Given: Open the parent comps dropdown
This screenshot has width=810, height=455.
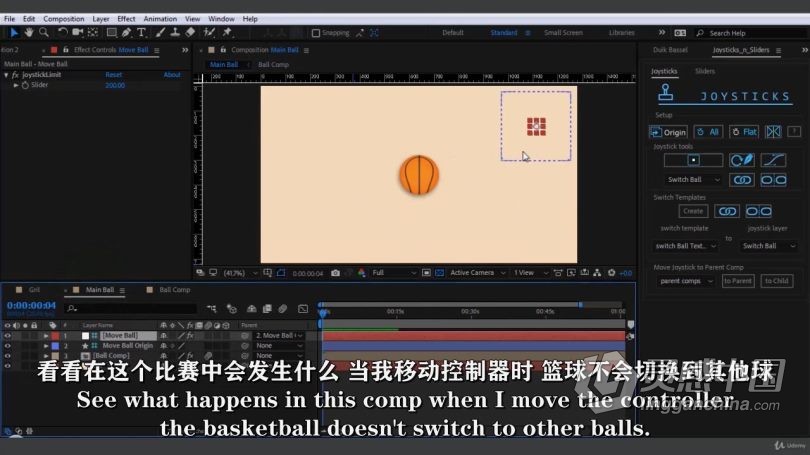Looking at the screenshot, I should 686,281.
